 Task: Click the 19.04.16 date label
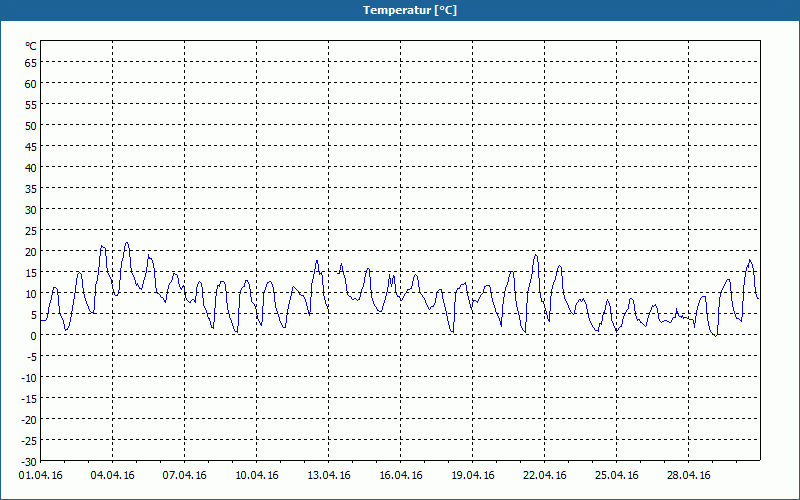472,476
